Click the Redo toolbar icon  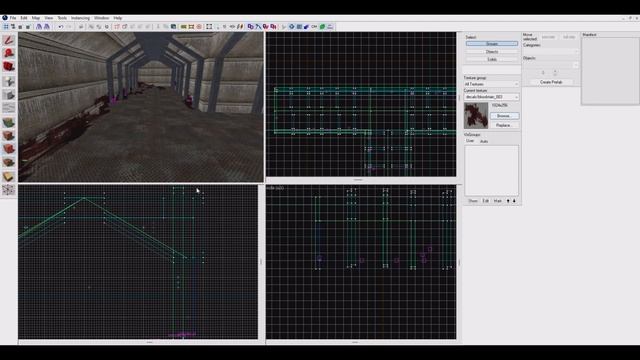point(69,27)
